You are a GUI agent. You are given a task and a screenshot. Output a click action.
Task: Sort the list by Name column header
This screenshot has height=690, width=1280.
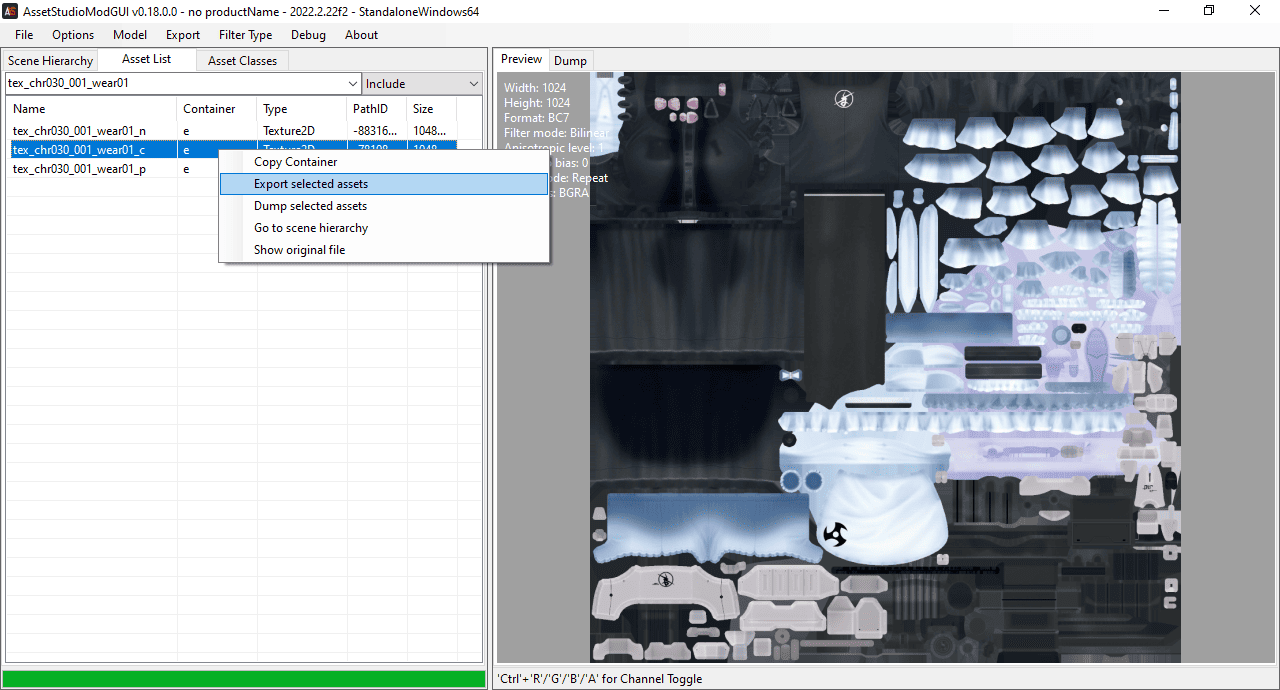90,109
